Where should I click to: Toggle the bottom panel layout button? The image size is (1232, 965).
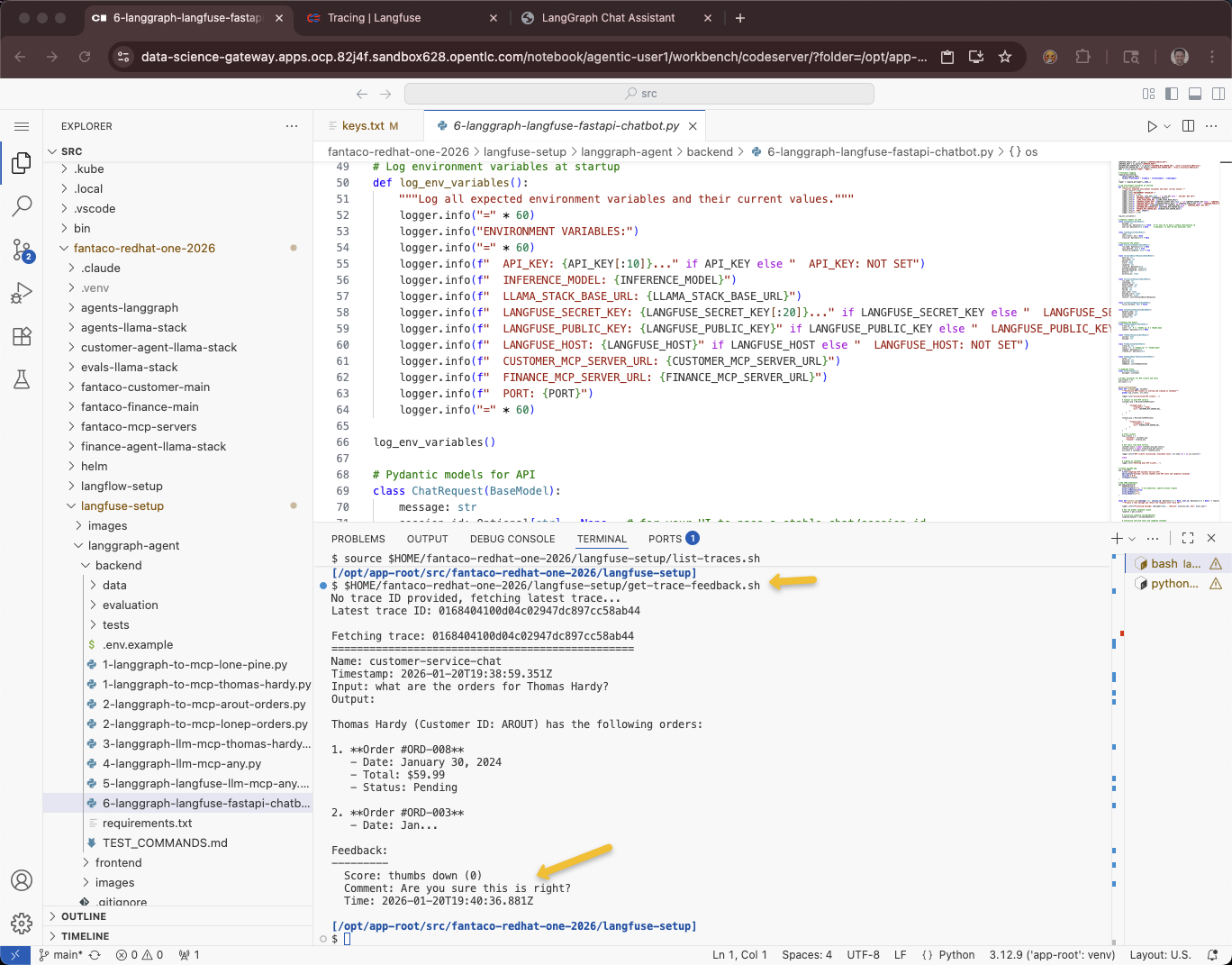(1195, 94)
